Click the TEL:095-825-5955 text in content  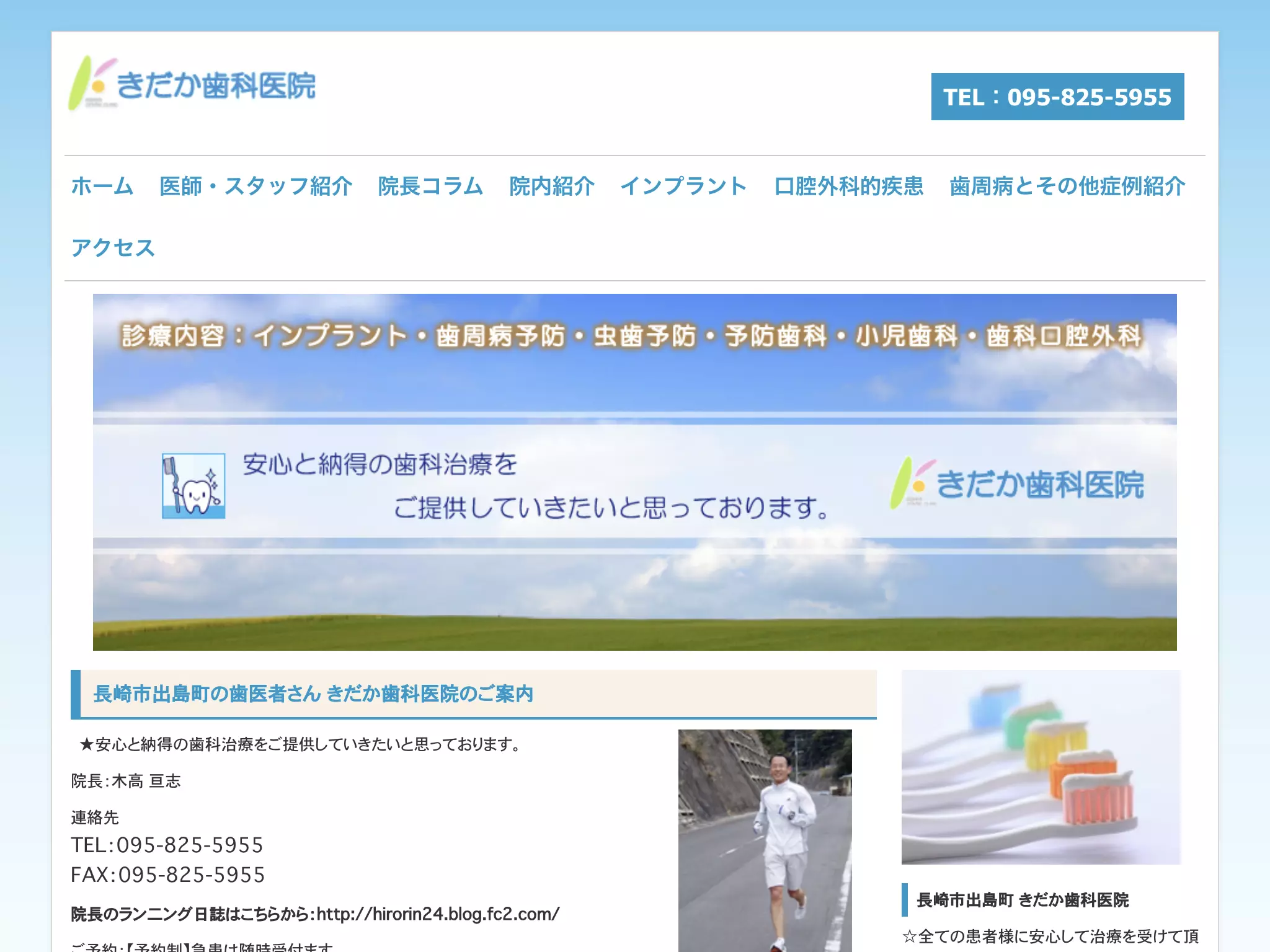167,845
